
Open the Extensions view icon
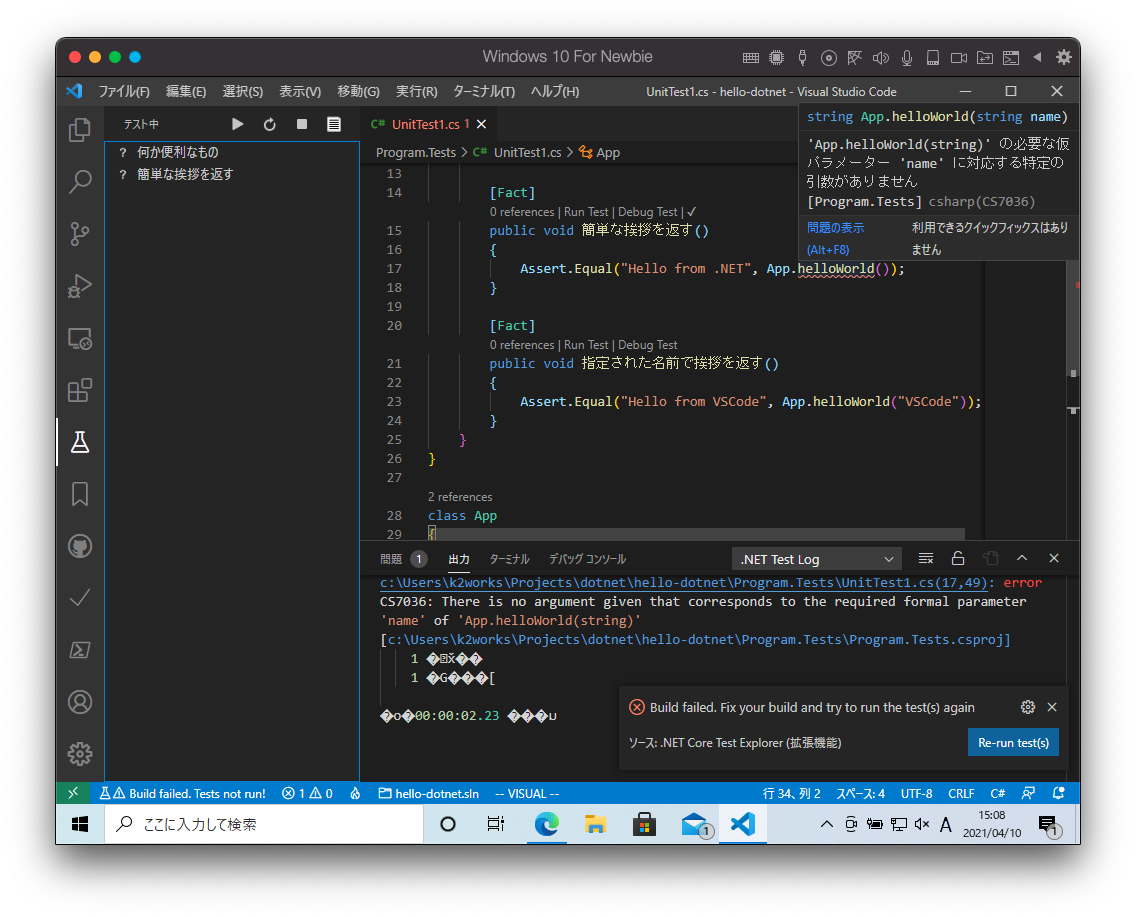[80, 390]
